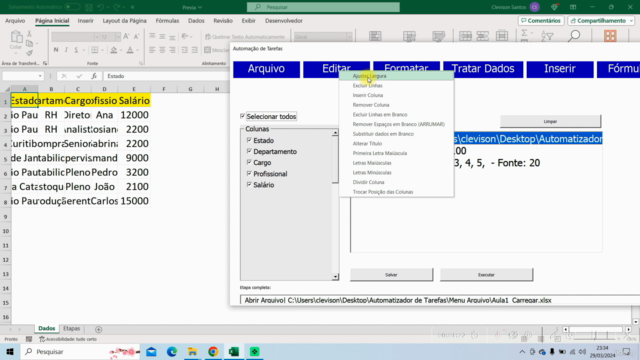
Task: Open the Mail app from taskbar
Action: click(151, 351)
